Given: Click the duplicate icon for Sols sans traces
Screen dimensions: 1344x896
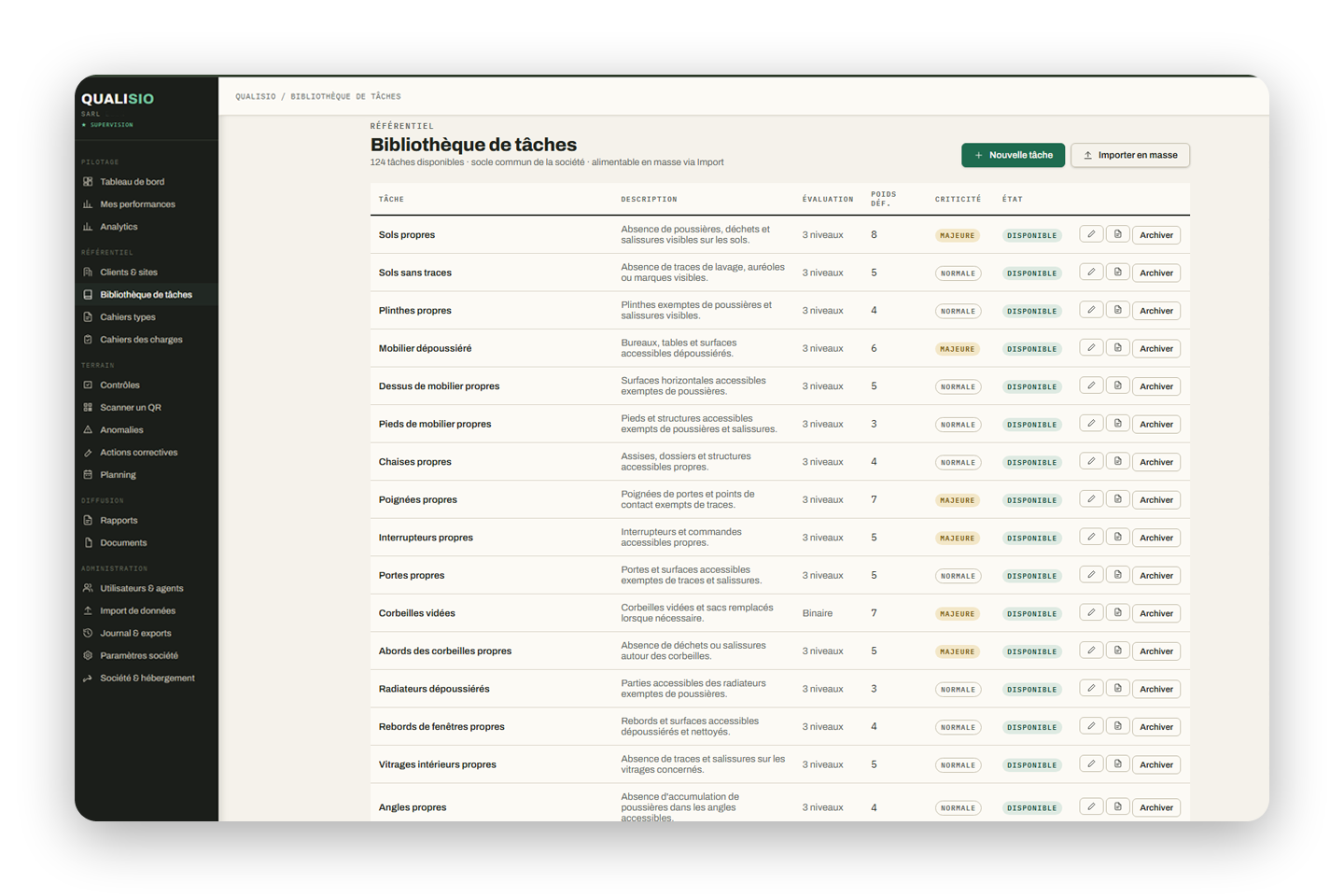Looking at the screenshot, I should 1117,273.
